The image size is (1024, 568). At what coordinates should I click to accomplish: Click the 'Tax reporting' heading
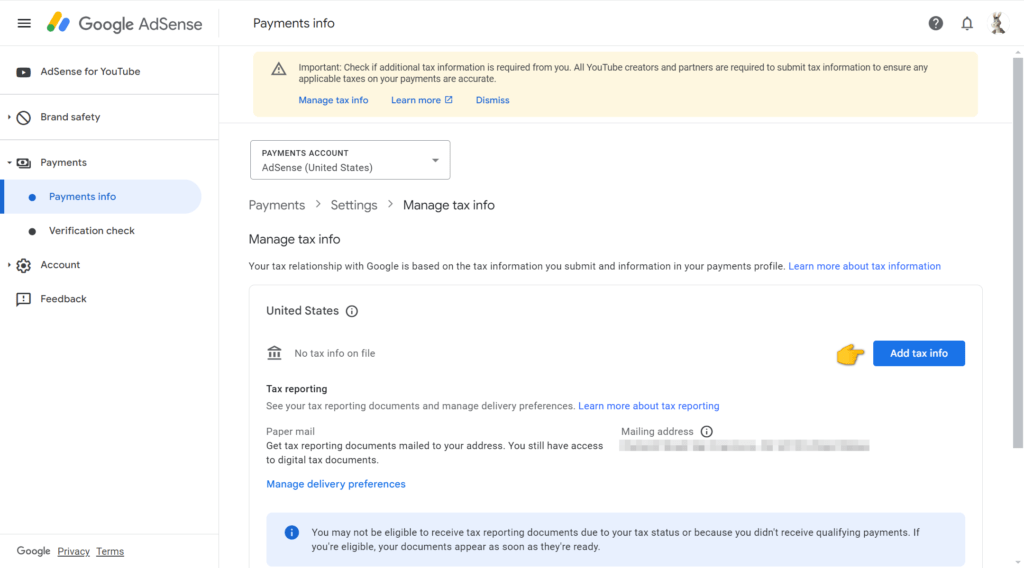296,389
